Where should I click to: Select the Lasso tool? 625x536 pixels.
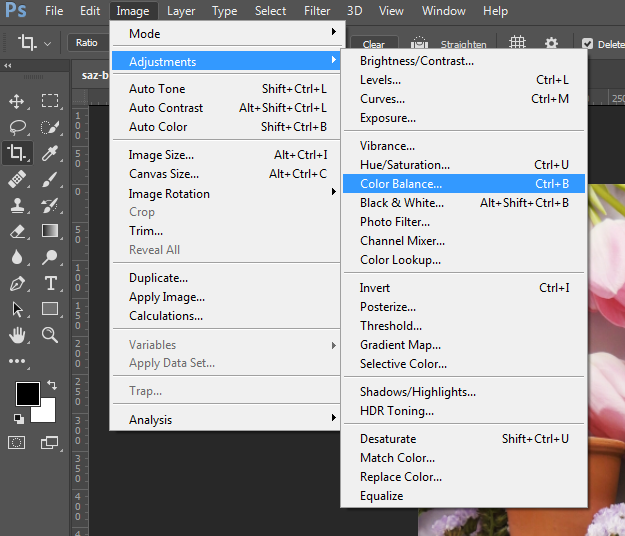pos(17,127)
